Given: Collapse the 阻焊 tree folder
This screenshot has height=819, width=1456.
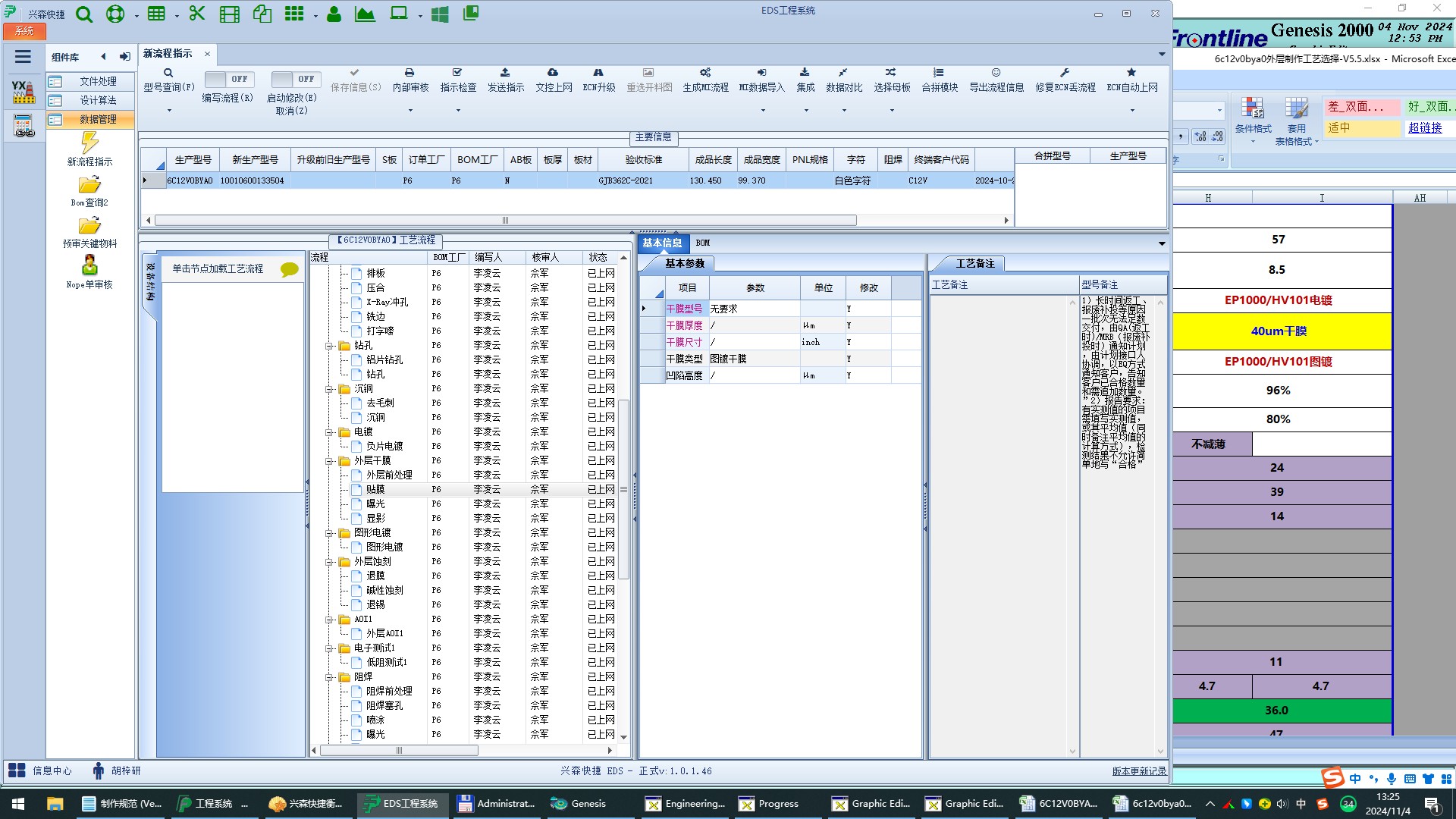Looking at the screenshot, I should (x=330, y=677).
